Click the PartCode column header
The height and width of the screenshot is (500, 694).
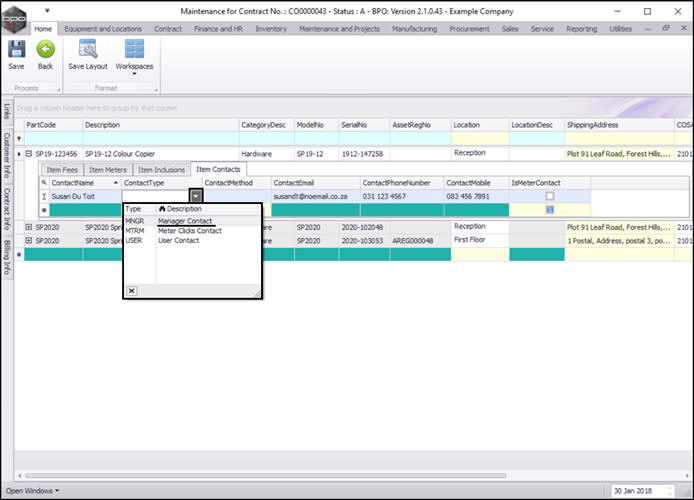tap(53, 125)
